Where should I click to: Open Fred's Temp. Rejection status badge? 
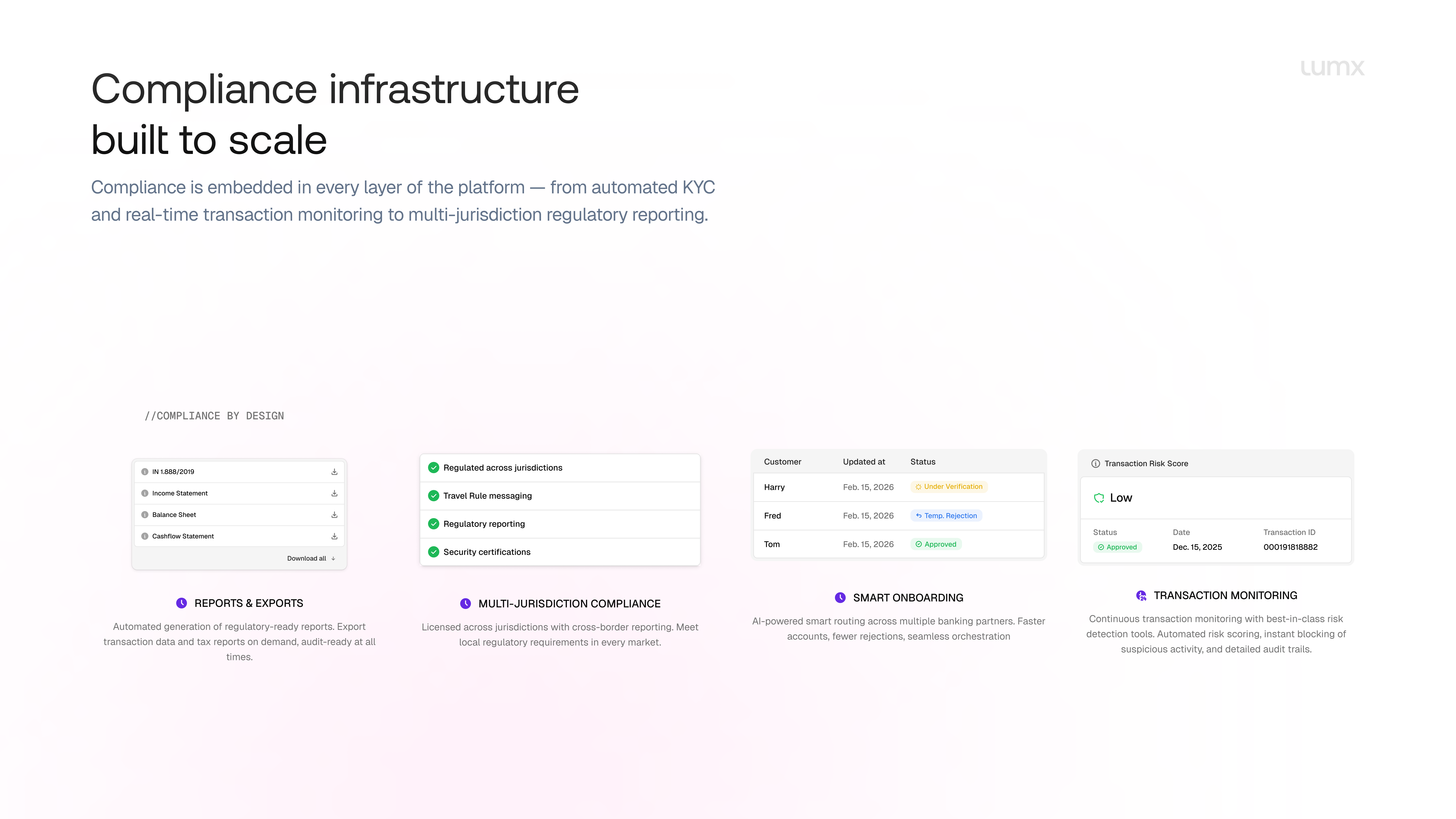946,515
